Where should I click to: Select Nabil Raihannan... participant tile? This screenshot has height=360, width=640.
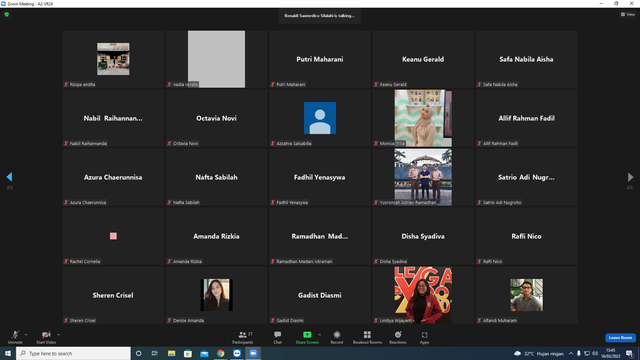click(x=113, y=118)
